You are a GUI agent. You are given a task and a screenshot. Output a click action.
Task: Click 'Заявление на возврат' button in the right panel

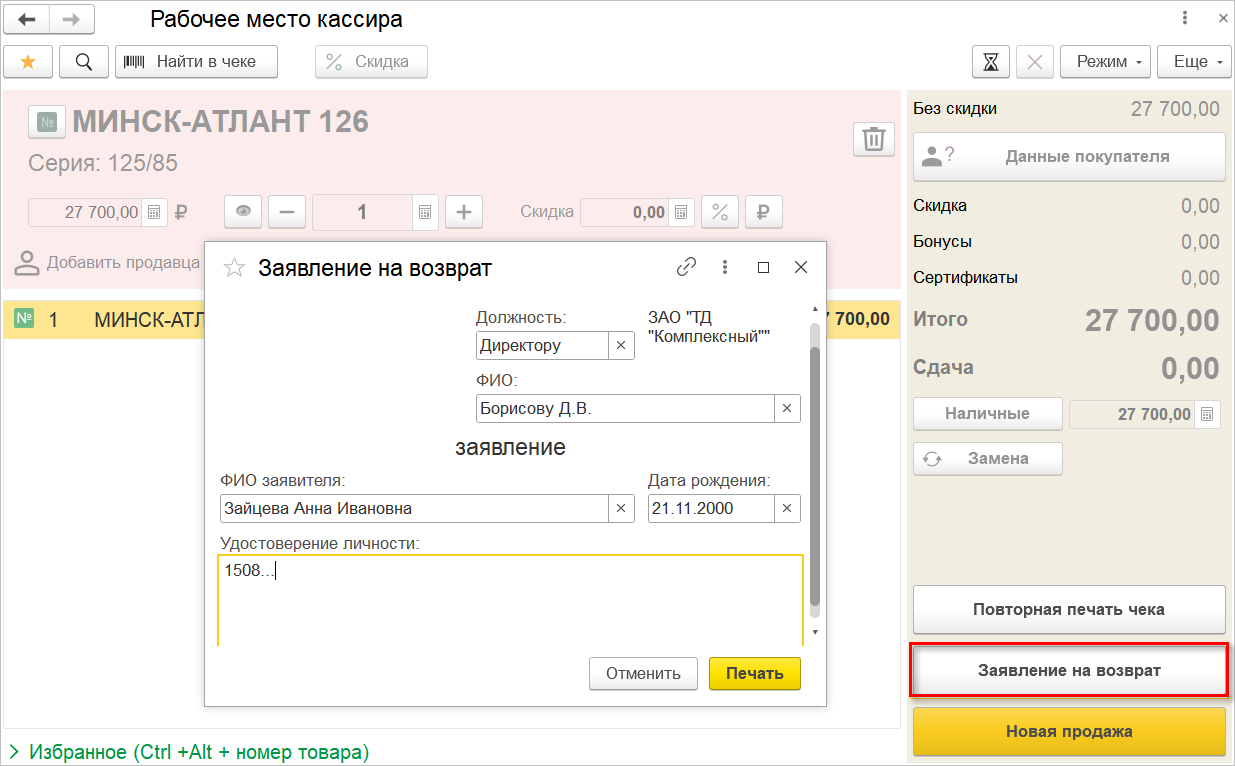point(1069,670)
